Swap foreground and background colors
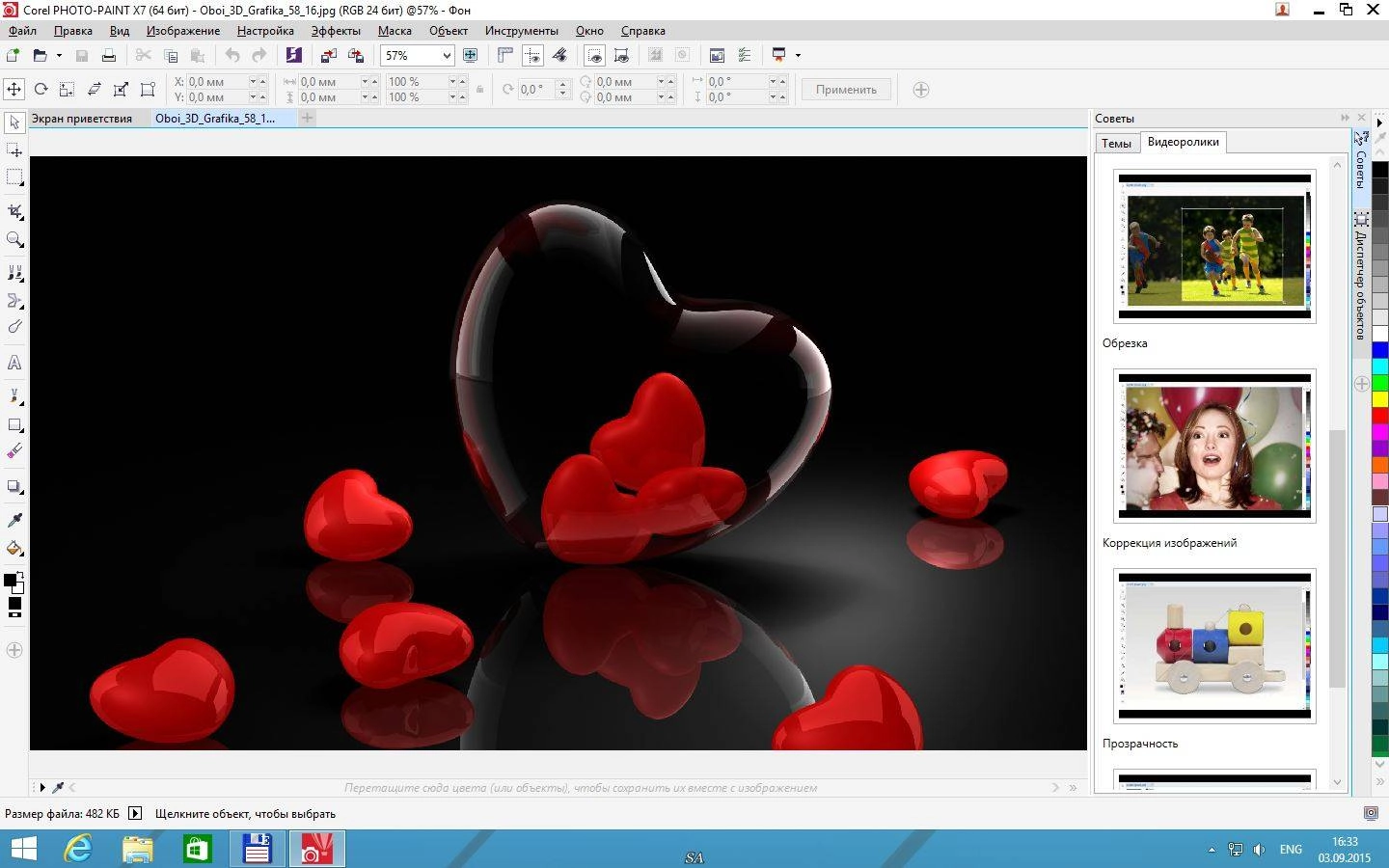This screenshot has width=1389, height=868. tap(20, 577)
